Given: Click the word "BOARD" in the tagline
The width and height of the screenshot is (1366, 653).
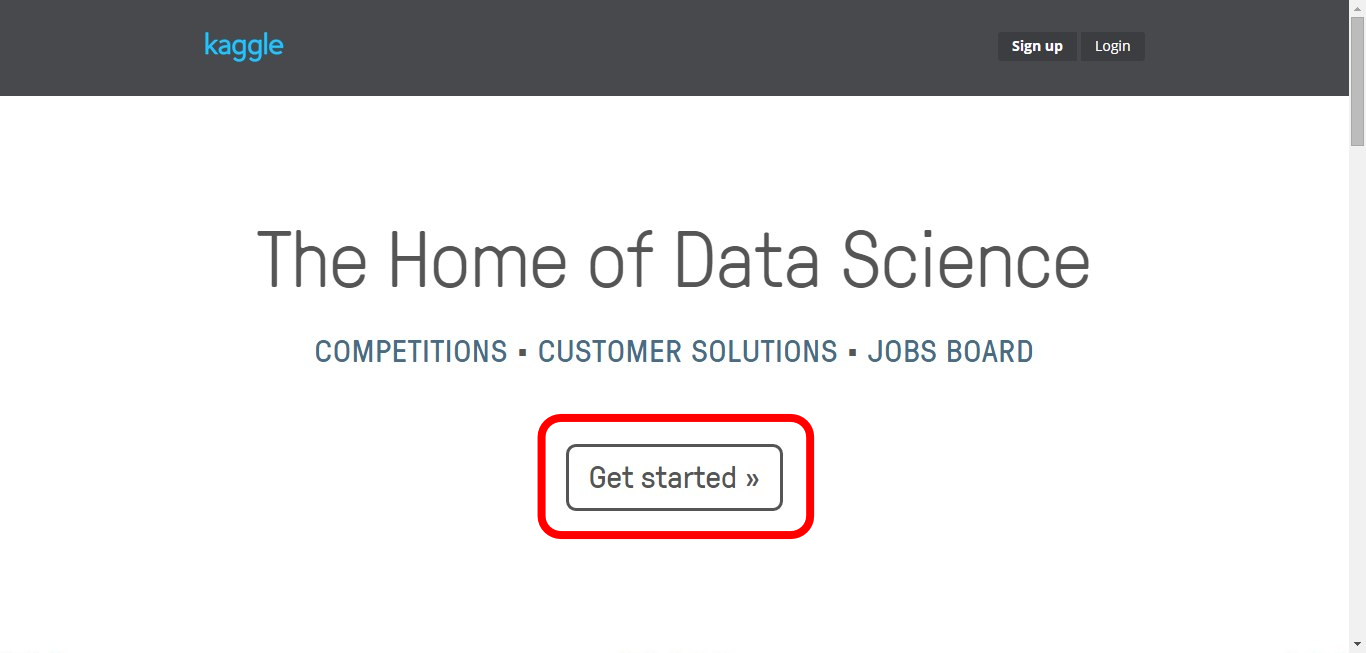Looking at the screenshot, I should pyautogui.click(x=989, y=352).
